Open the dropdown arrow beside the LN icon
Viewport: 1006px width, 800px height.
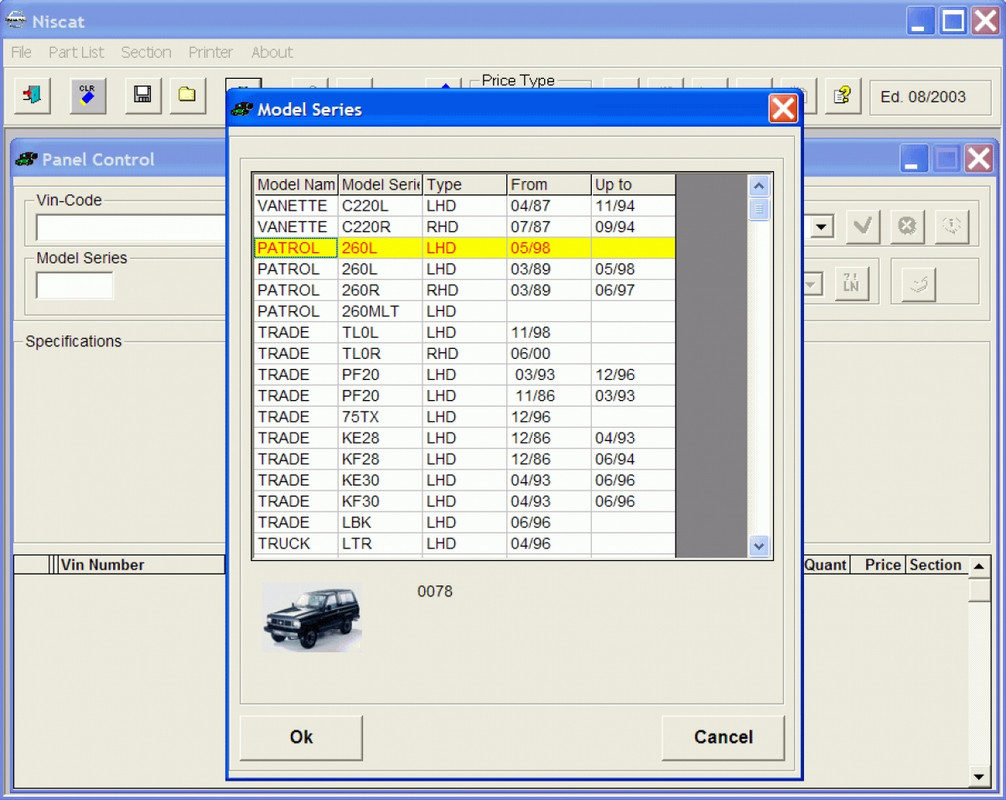tap(812, 284)
